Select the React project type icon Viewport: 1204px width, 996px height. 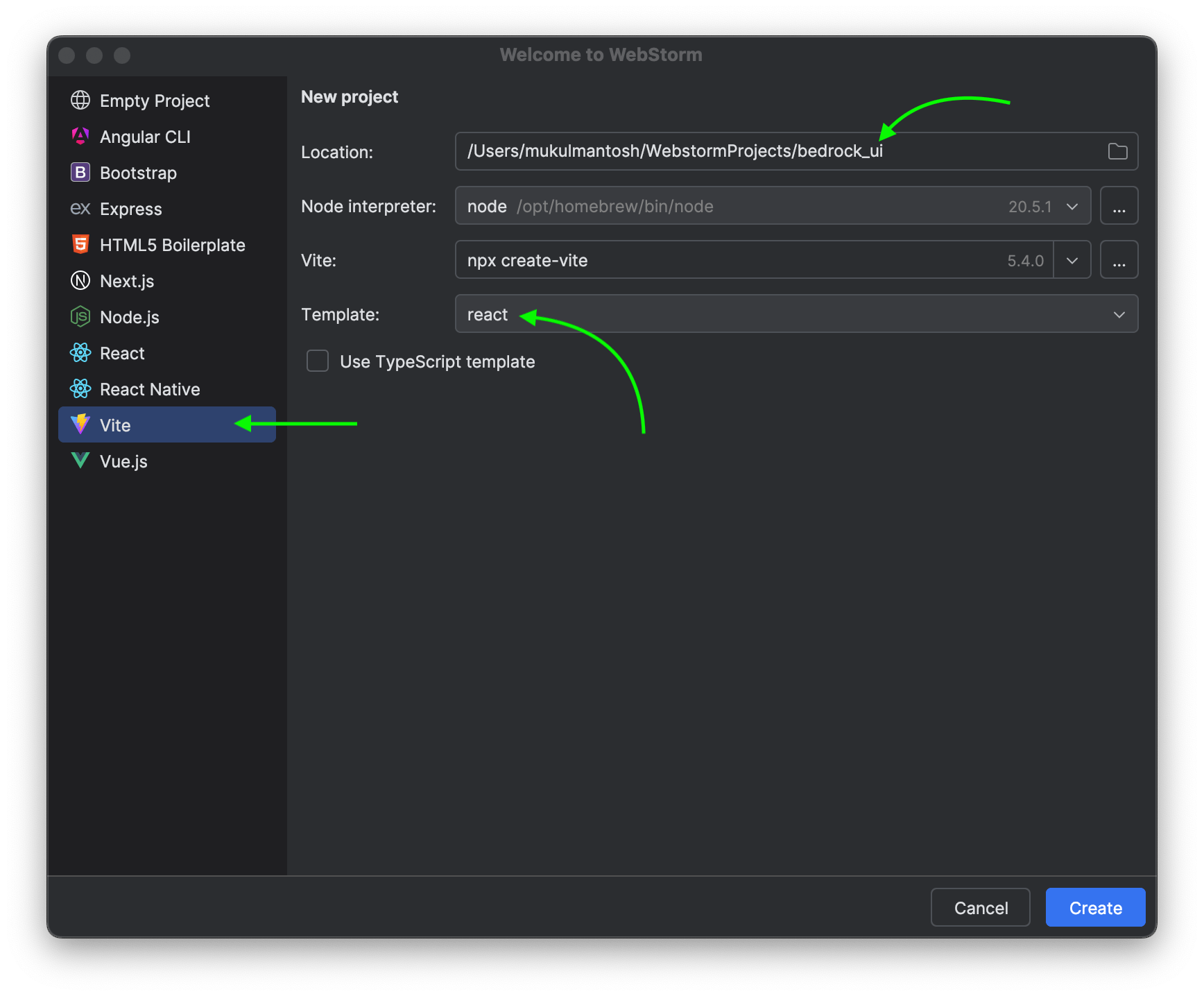coord(80,353)
